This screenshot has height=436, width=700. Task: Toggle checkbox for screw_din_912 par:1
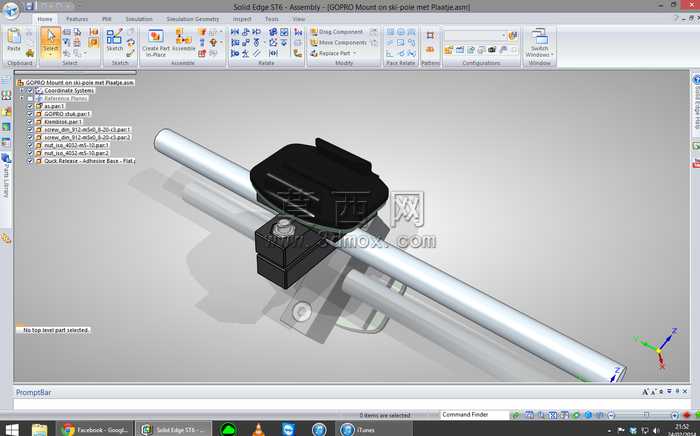coord(30,129)
